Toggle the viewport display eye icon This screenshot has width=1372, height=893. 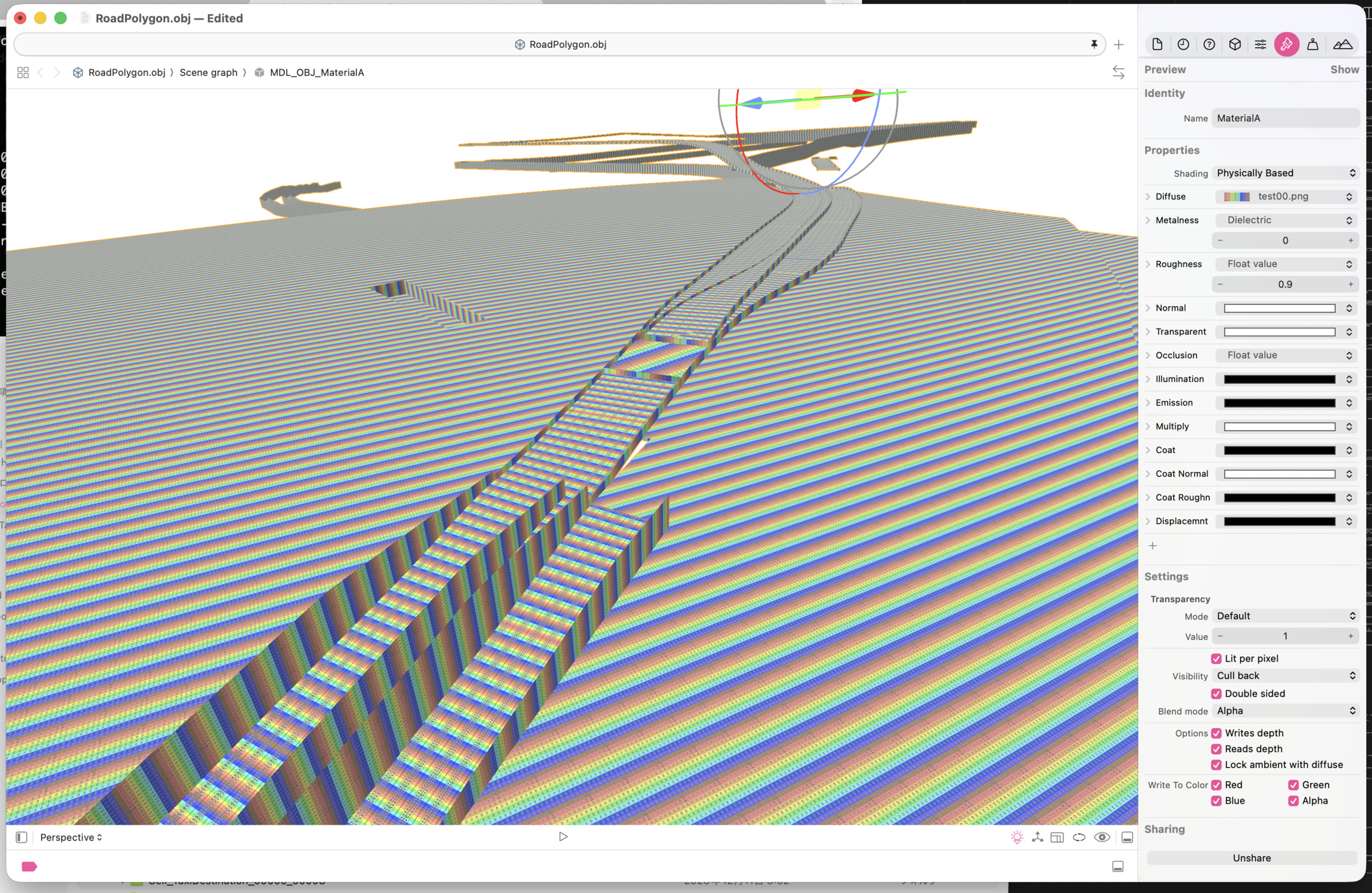(x=1102, y=837)
